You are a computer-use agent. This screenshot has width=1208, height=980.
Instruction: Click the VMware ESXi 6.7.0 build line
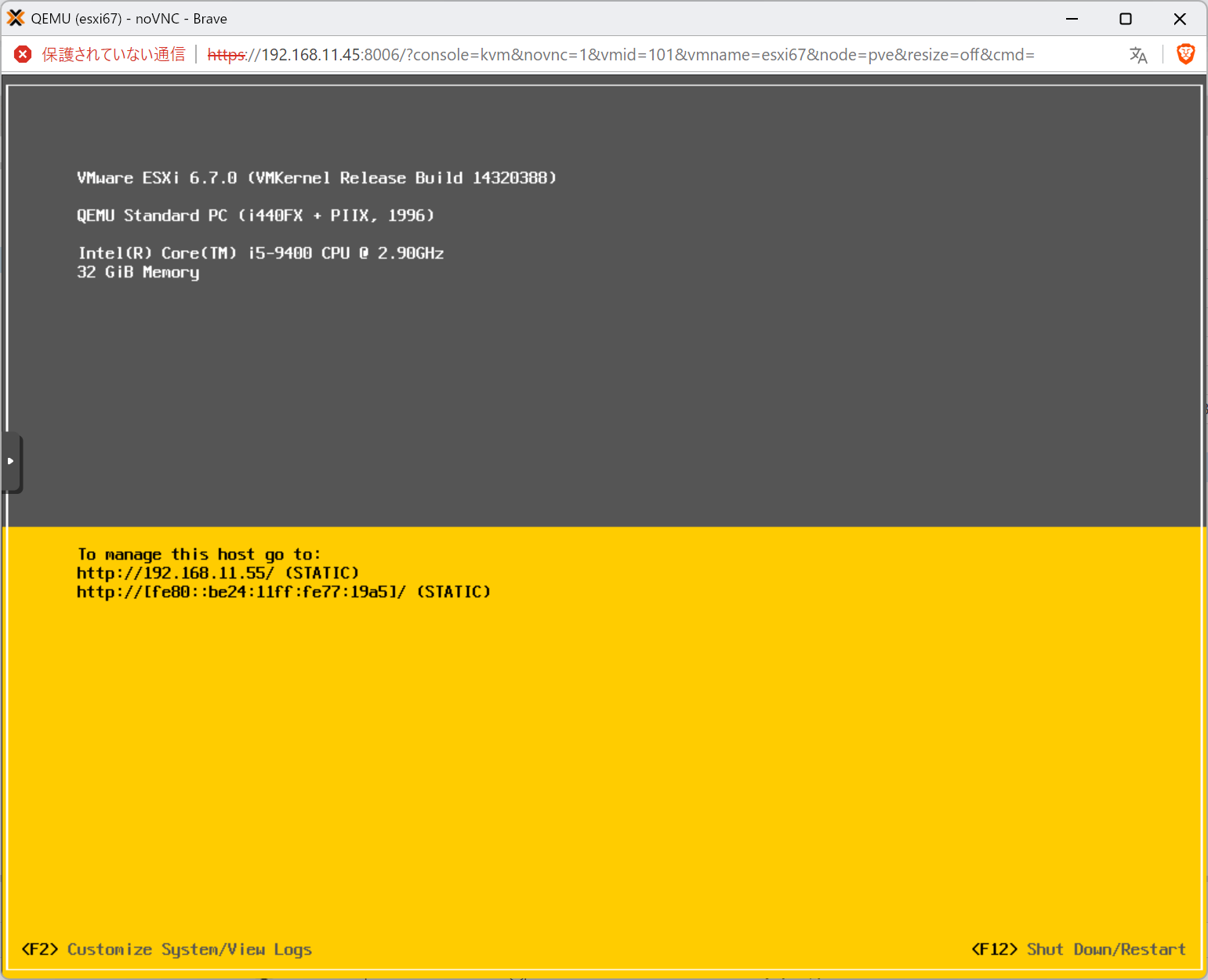[317, 178]
